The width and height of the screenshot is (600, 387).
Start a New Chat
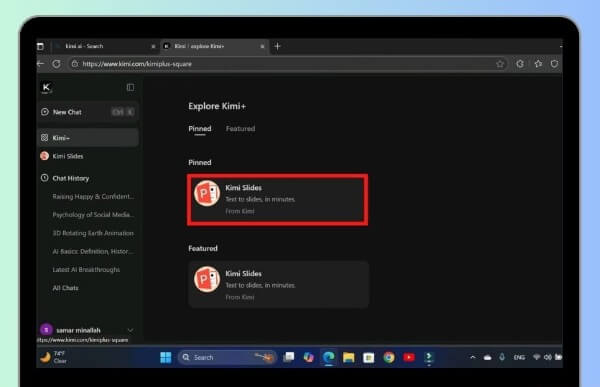[88, 112]
